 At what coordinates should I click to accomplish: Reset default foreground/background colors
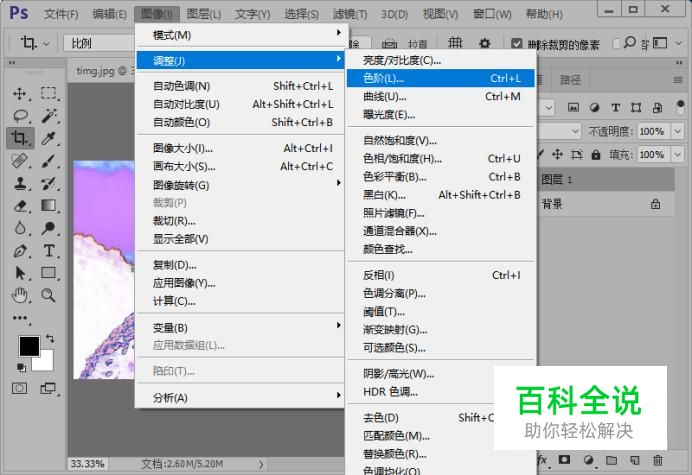[21, 367]
